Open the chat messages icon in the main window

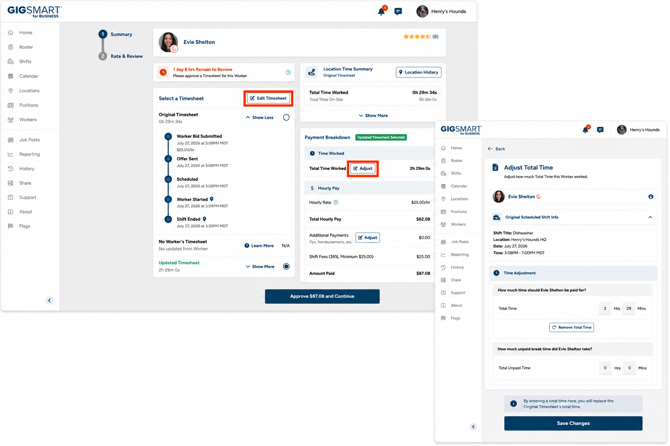pos(398,12)
